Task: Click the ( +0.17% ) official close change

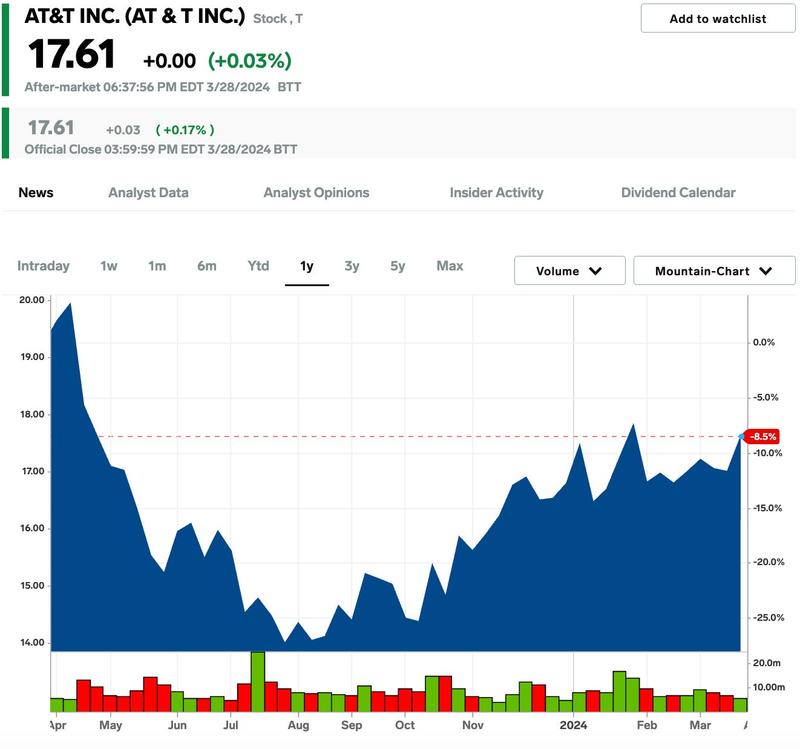Action: pyautogui.click(x=185, y=130)
